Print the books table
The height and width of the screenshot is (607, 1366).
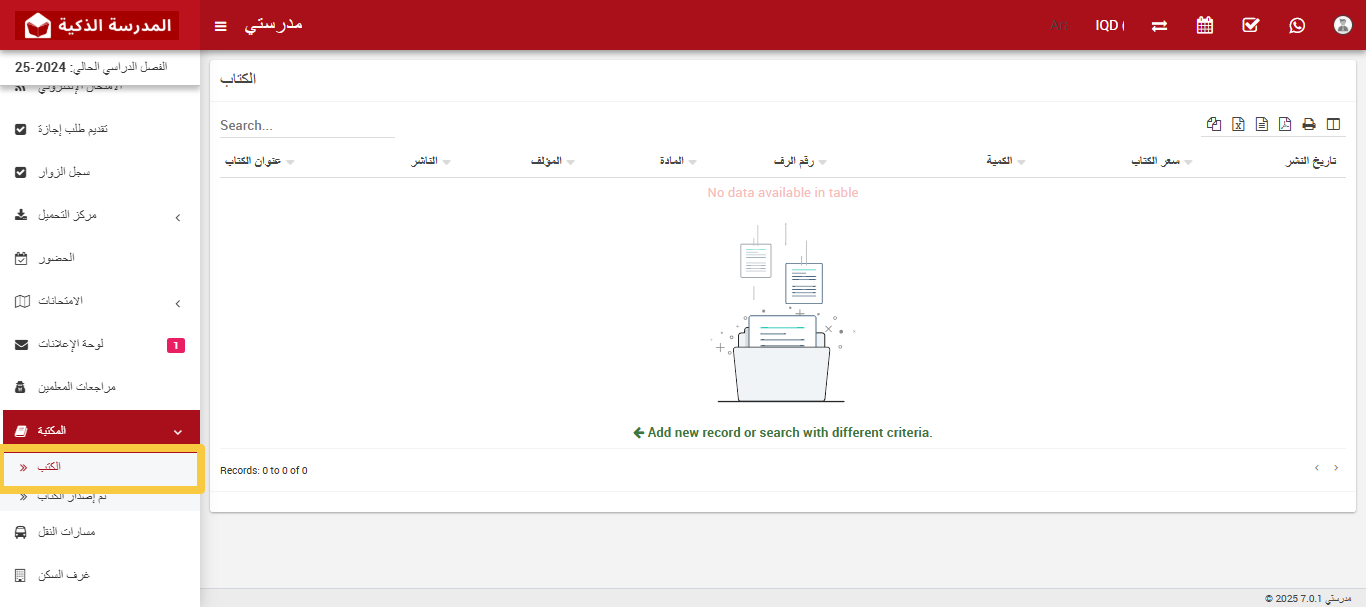pos(1309,124)
